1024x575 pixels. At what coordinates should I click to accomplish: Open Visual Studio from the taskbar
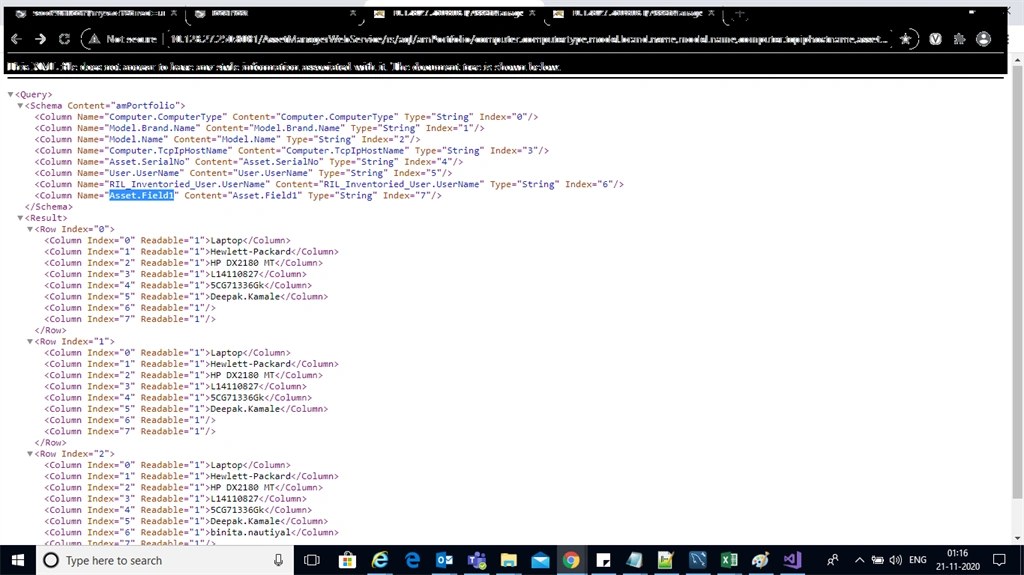(792, 560)
